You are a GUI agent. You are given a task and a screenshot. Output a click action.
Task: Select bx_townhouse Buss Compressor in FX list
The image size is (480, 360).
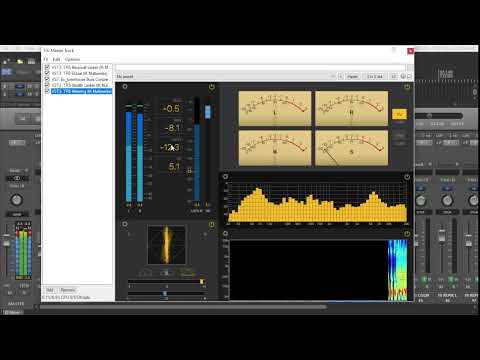pyautogui.click(x=80, y=79)
